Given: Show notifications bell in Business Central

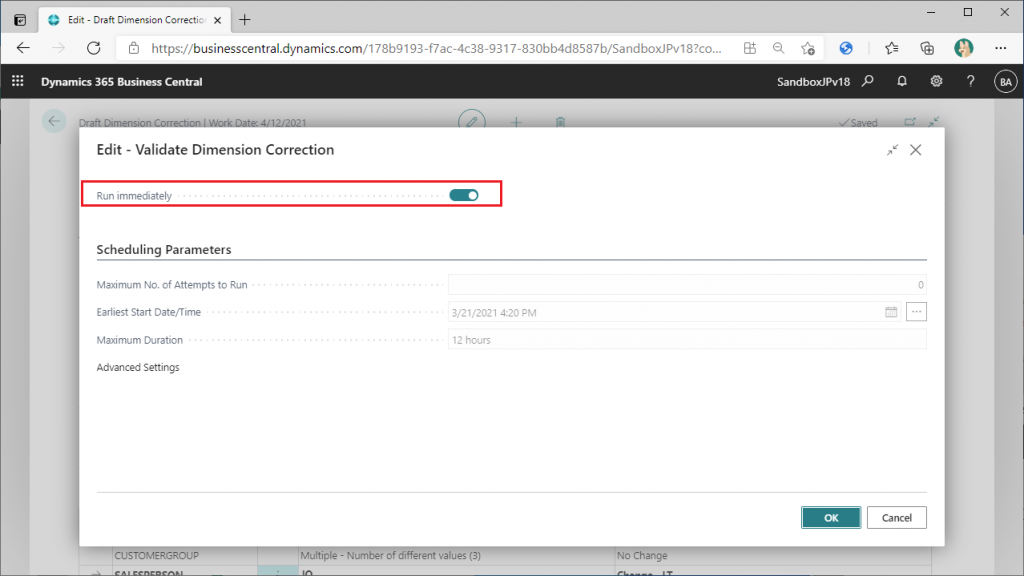Looking at the screenshot, I should (x=902, y=82).
